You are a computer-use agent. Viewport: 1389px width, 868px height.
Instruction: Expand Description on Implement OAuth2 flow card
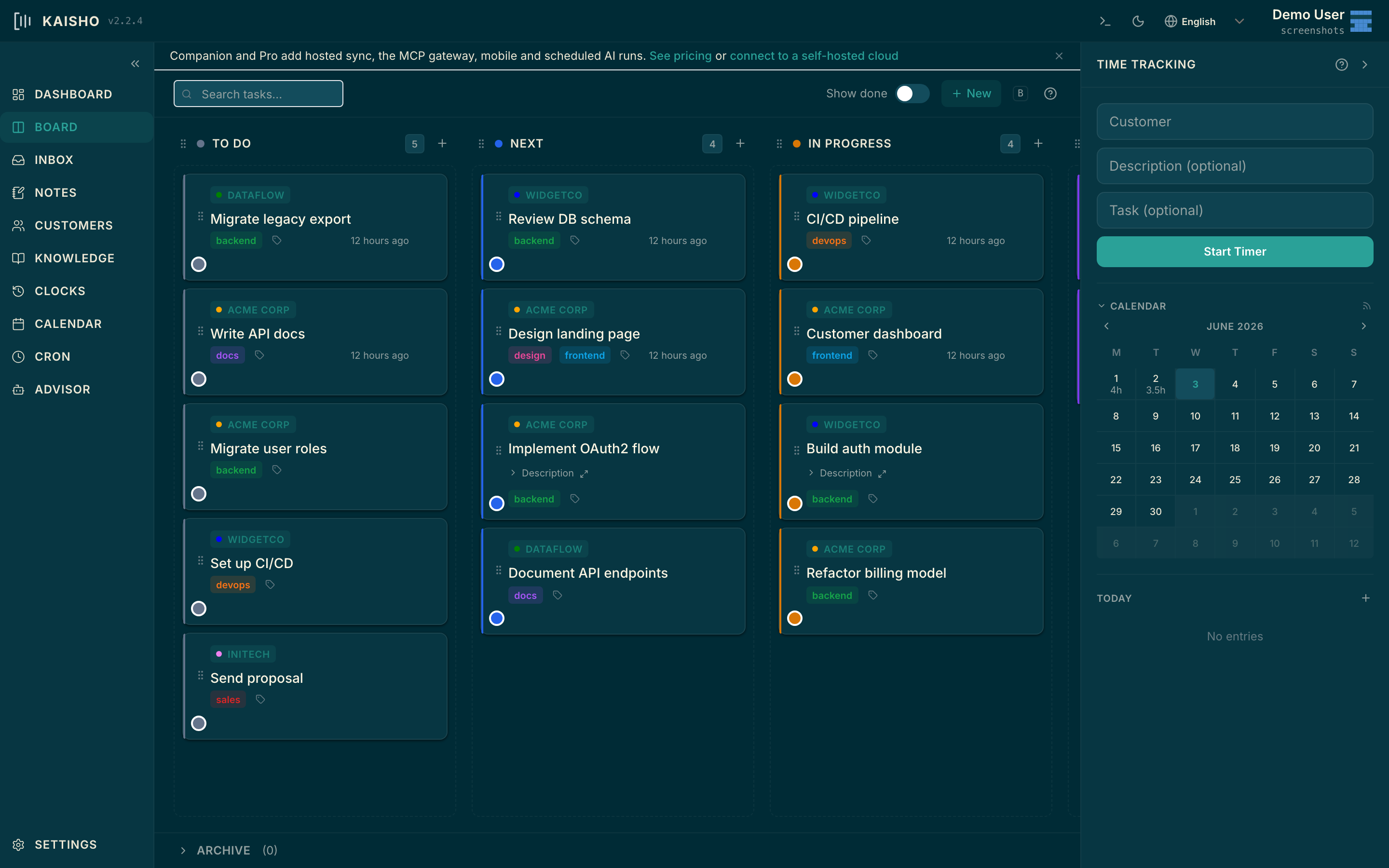tap(542, 473)
